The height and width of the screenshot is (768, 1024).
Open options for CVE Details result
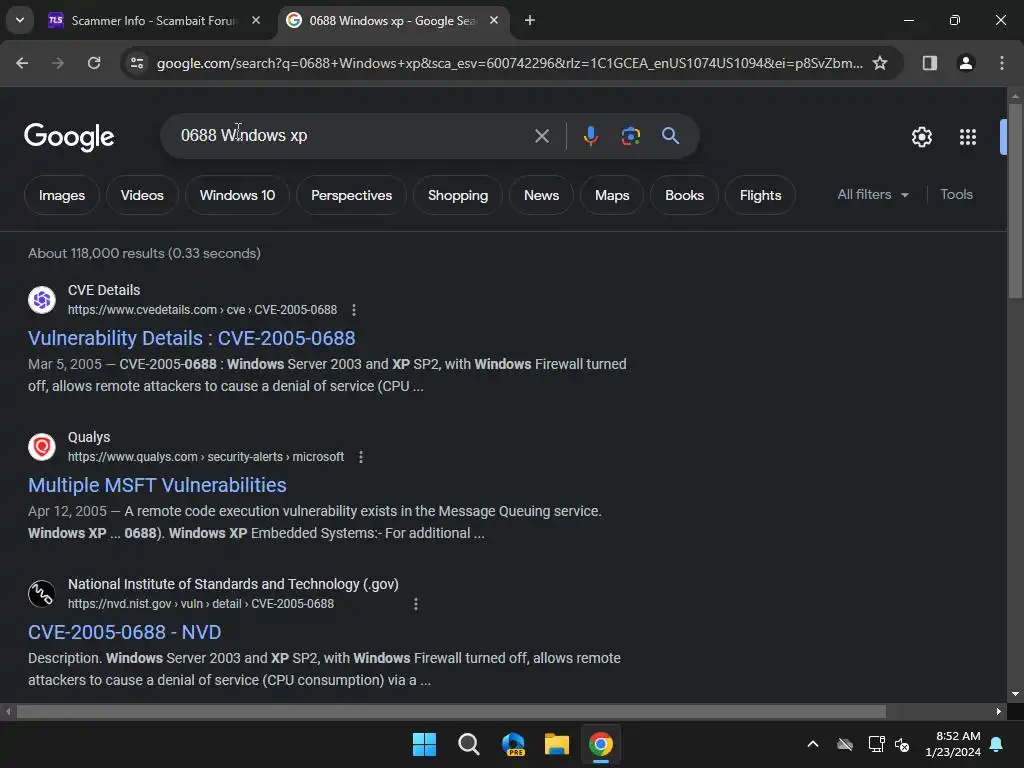pos(354,310)
